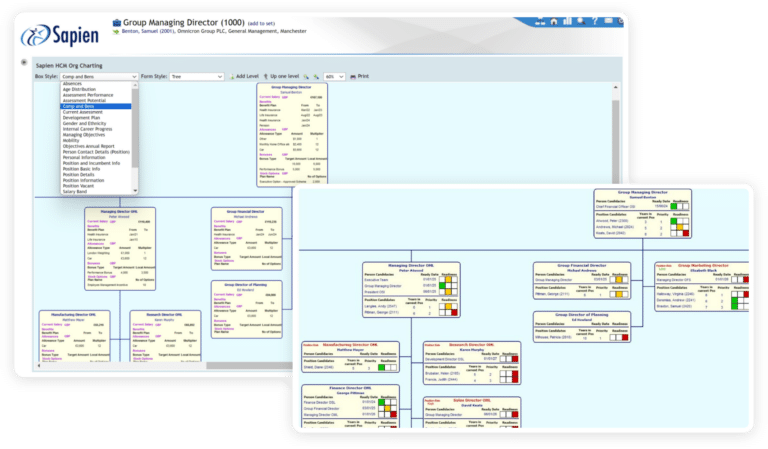Open the Form Style Tree dropdown
The height and width of the screenshot is (449, 768).
tap(196, 76)
